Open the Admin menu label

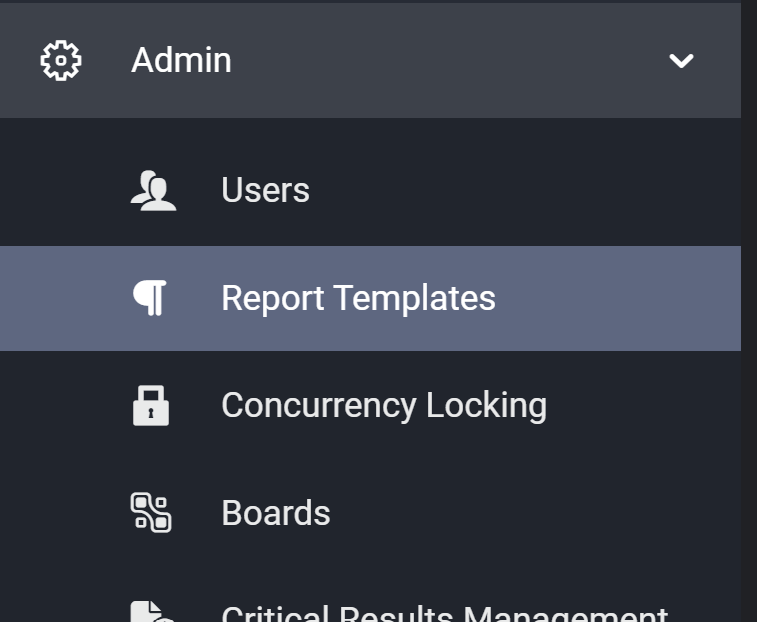click(182, 60)
